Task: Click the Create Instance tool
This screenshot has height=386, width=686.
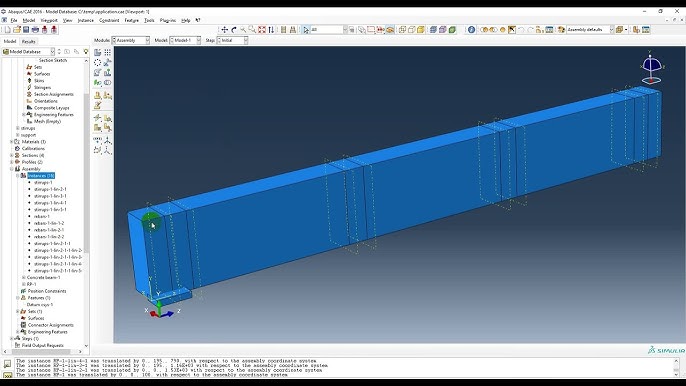Action: (98, 53)
